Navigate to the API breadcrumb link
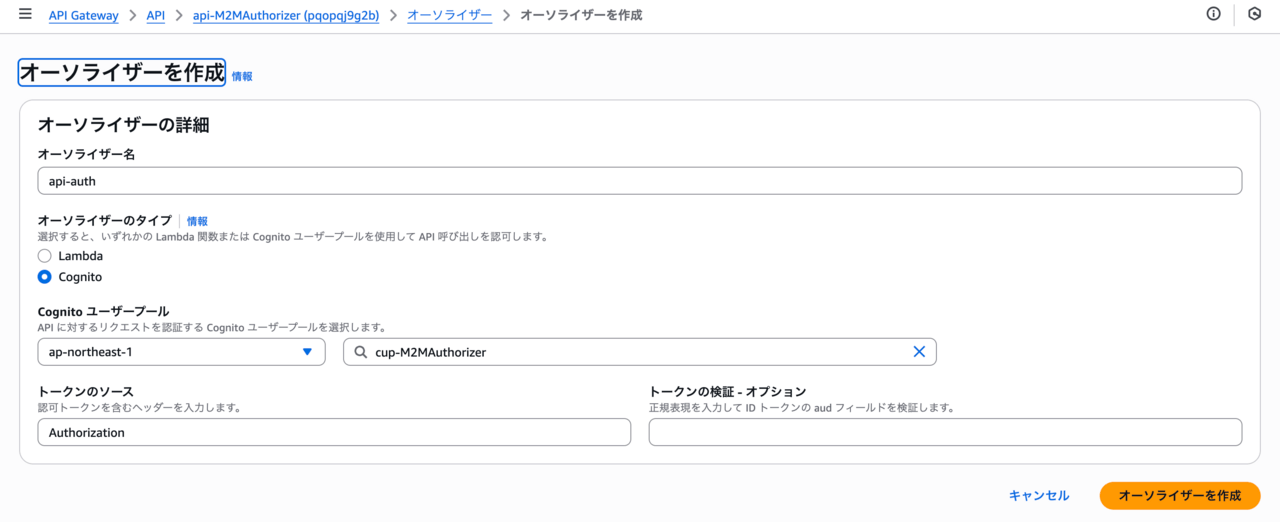 pos(155,16)
